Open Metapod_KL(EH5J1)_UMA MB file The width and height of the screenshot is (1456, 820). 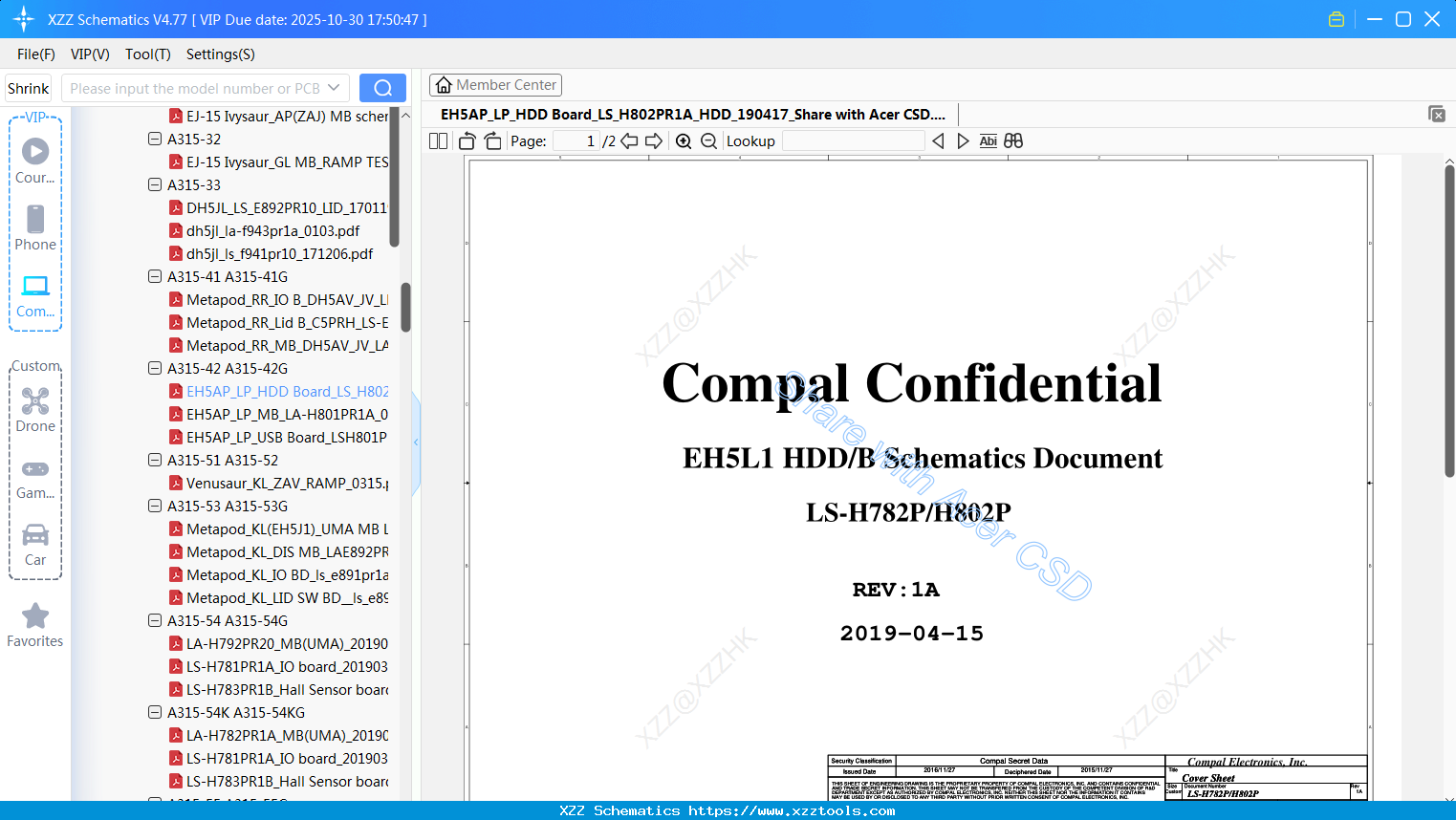coord(287,529)
